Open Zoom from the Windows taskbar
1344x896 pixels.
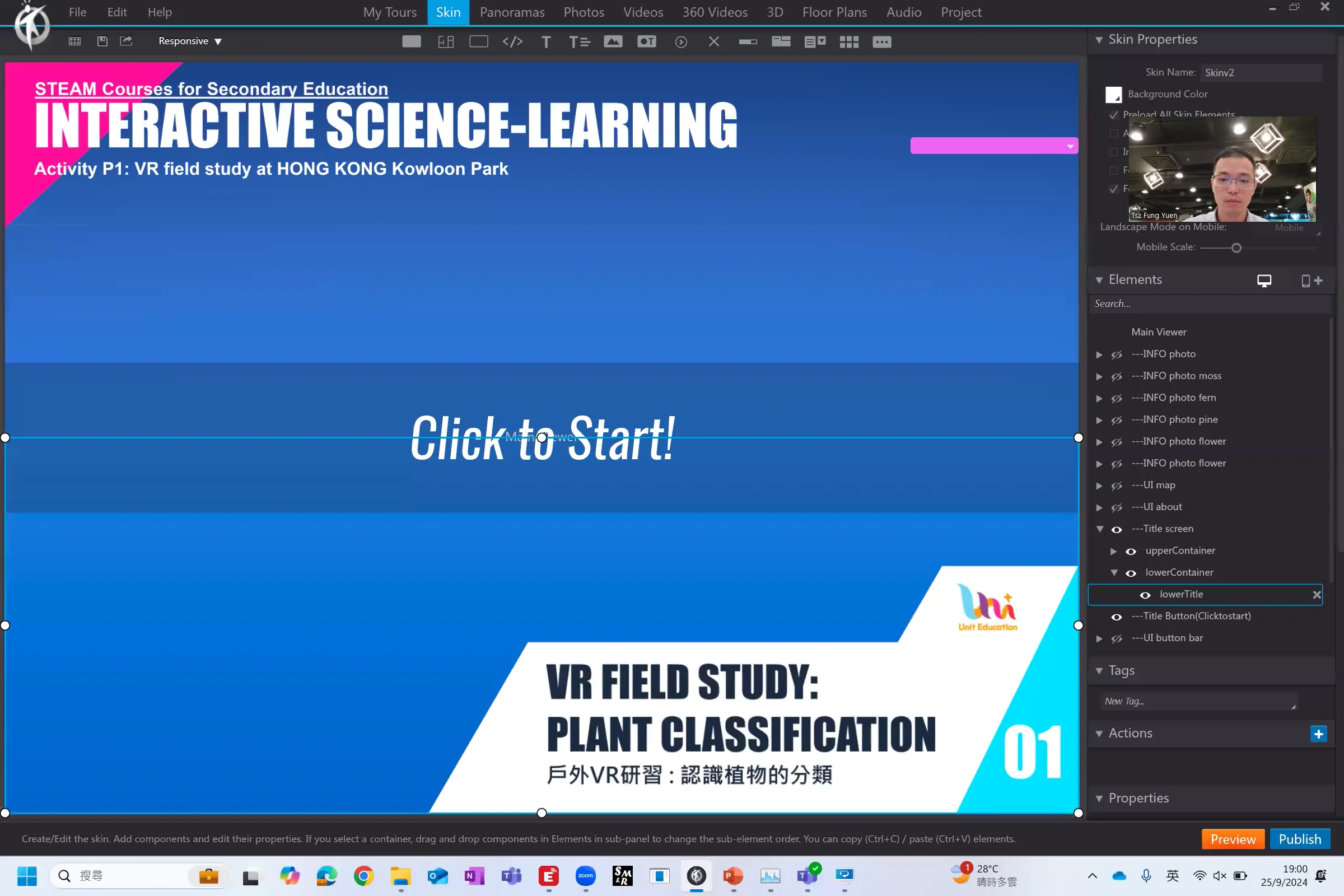point(585,875)
